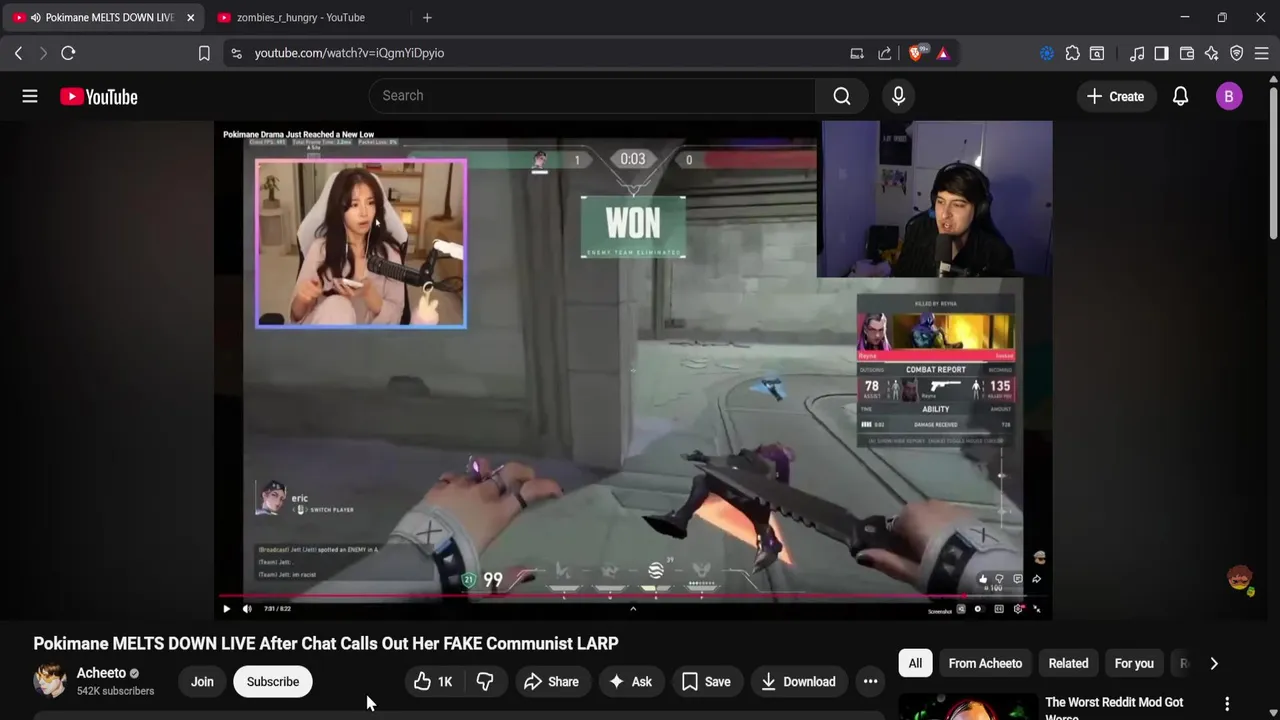Screen dimensions: 1280x720
Task: Open the more actions ellipsis menu
Action: pyautogui.click(x=871, y=682)
